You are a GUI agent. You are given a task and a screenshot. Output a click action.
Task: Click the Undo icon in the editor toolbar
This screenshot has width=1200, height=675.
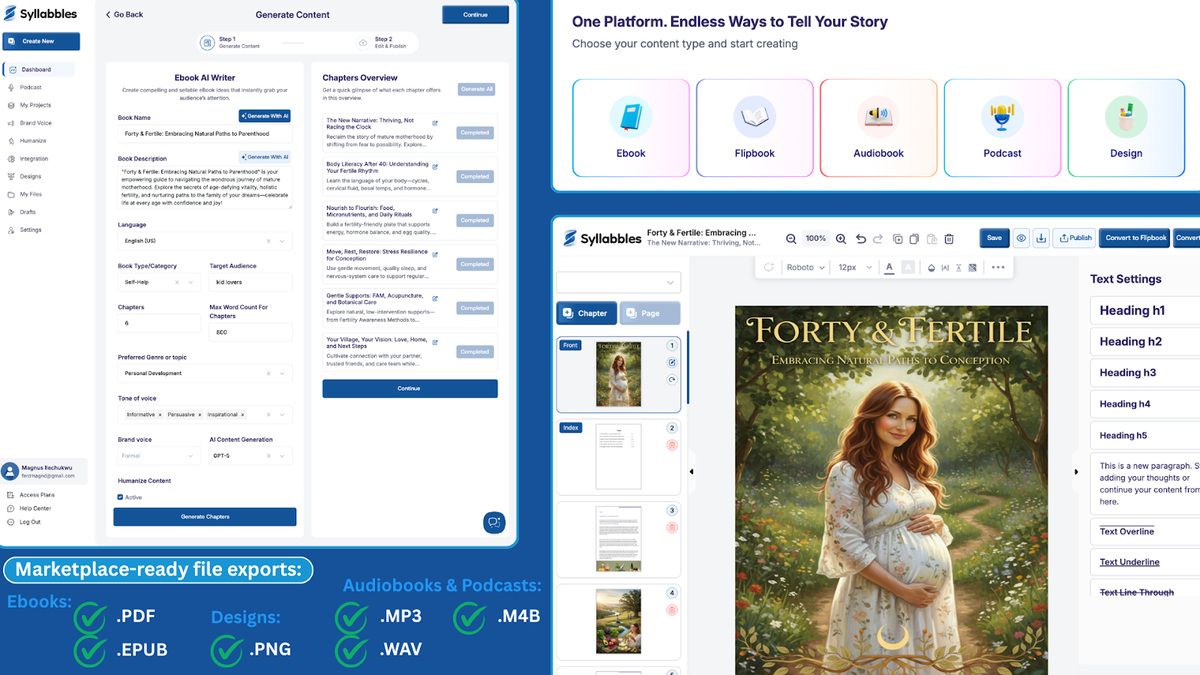coord(861,239)
